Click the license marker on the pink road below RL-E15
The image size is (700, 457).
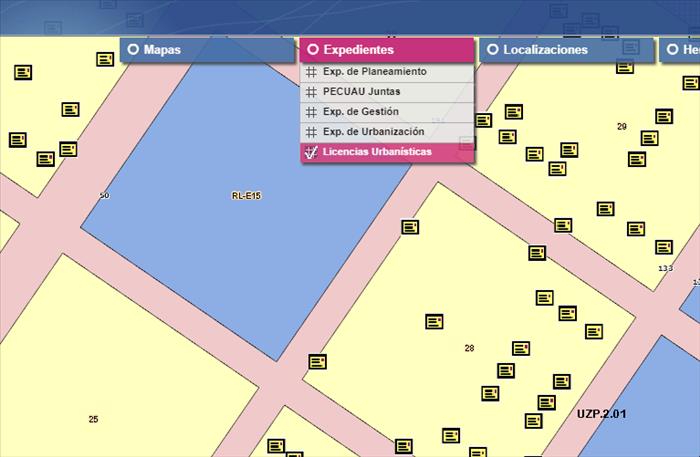[x=317, y=360]
